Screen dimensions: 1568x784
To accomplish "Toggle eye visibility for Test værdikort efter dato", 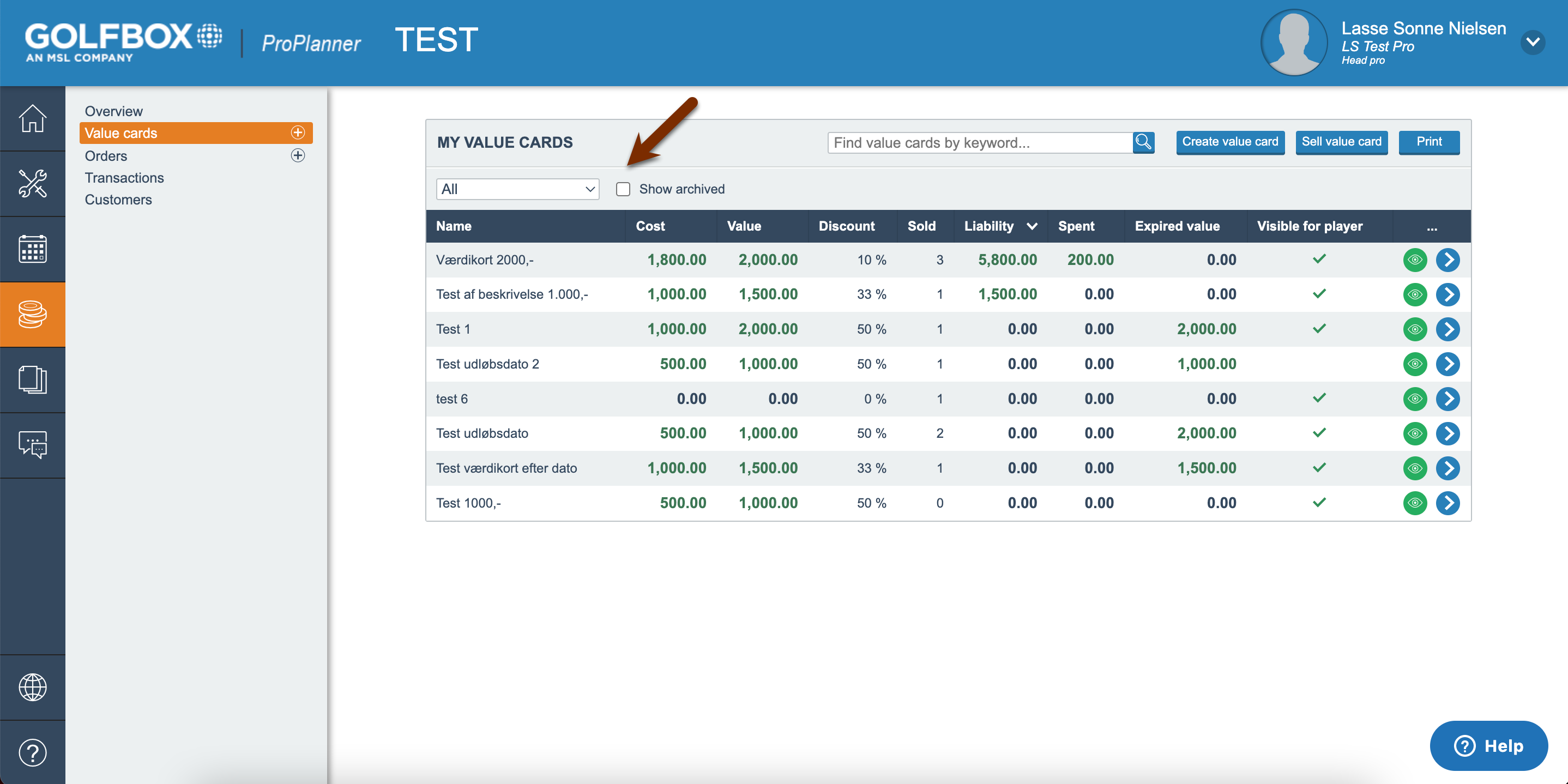I will click(1415, 468).
